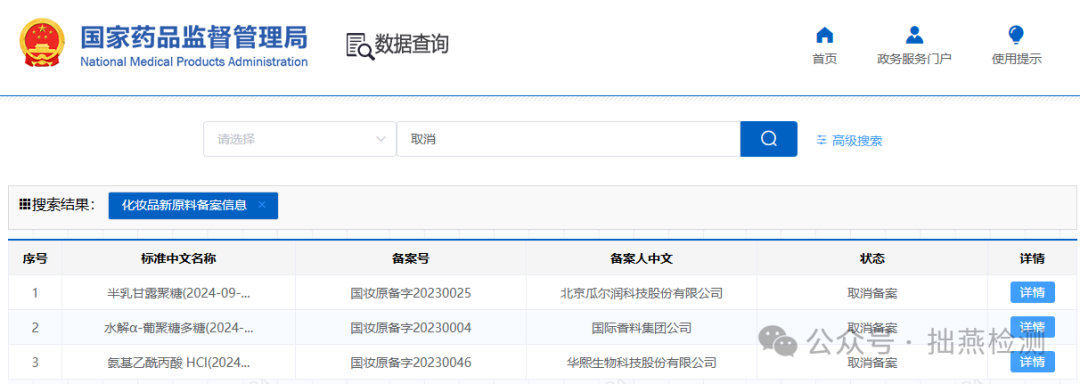View 详情 for 水解α-葡聚糖多糖 row
This screenshot has height=384, width=1080.
pos(1032,326)
